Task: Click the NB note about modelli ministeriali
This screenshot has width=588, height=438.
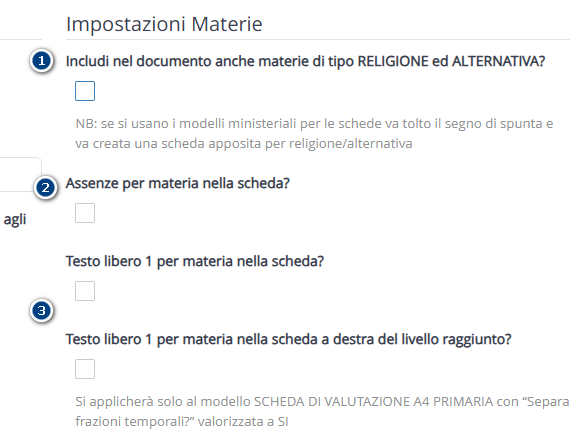Action: [x=314, y=134]
